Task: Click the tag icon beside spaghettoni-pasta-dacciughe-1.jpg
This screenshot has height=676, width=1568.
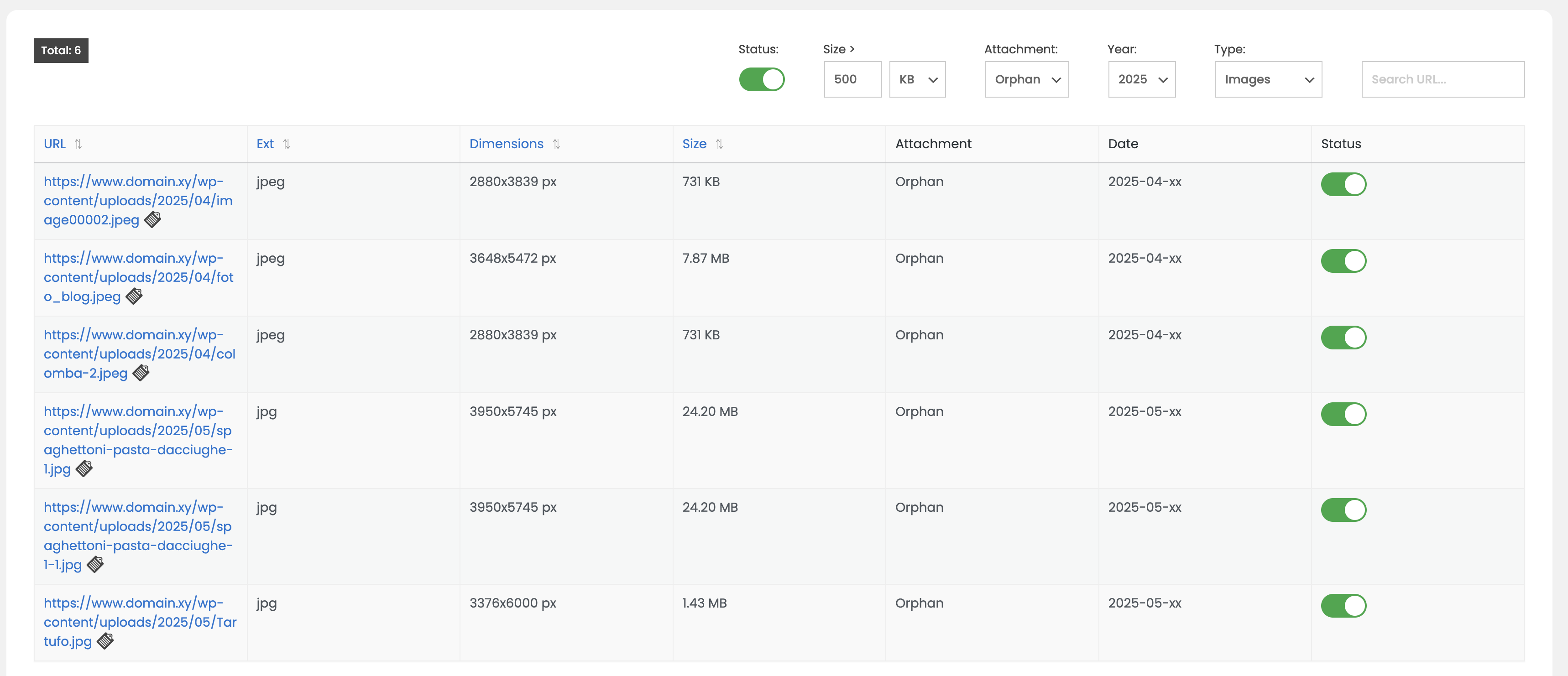Action: tap(84, 468)
